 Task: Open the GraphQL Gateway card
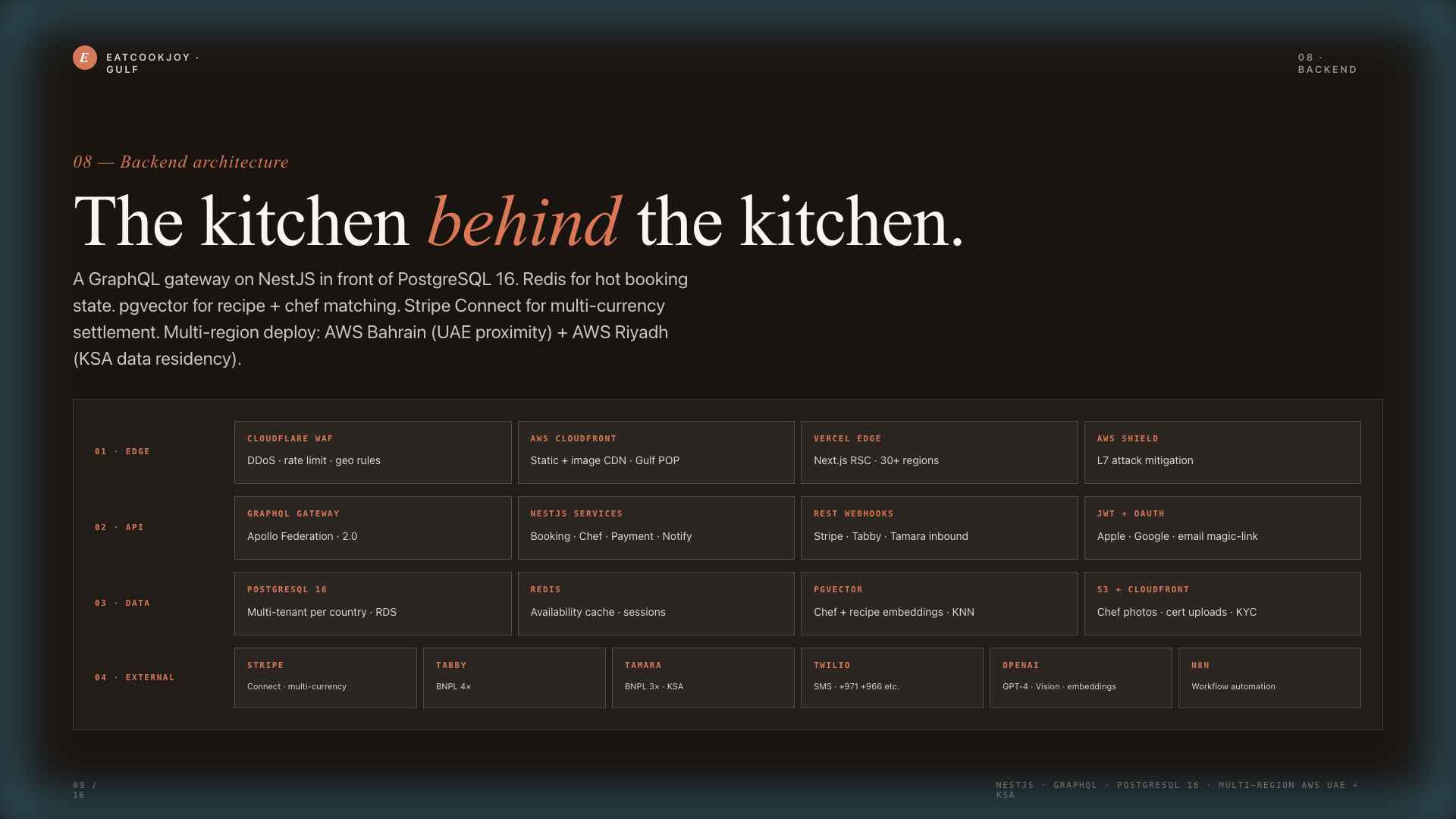click(x=373, y=528)
